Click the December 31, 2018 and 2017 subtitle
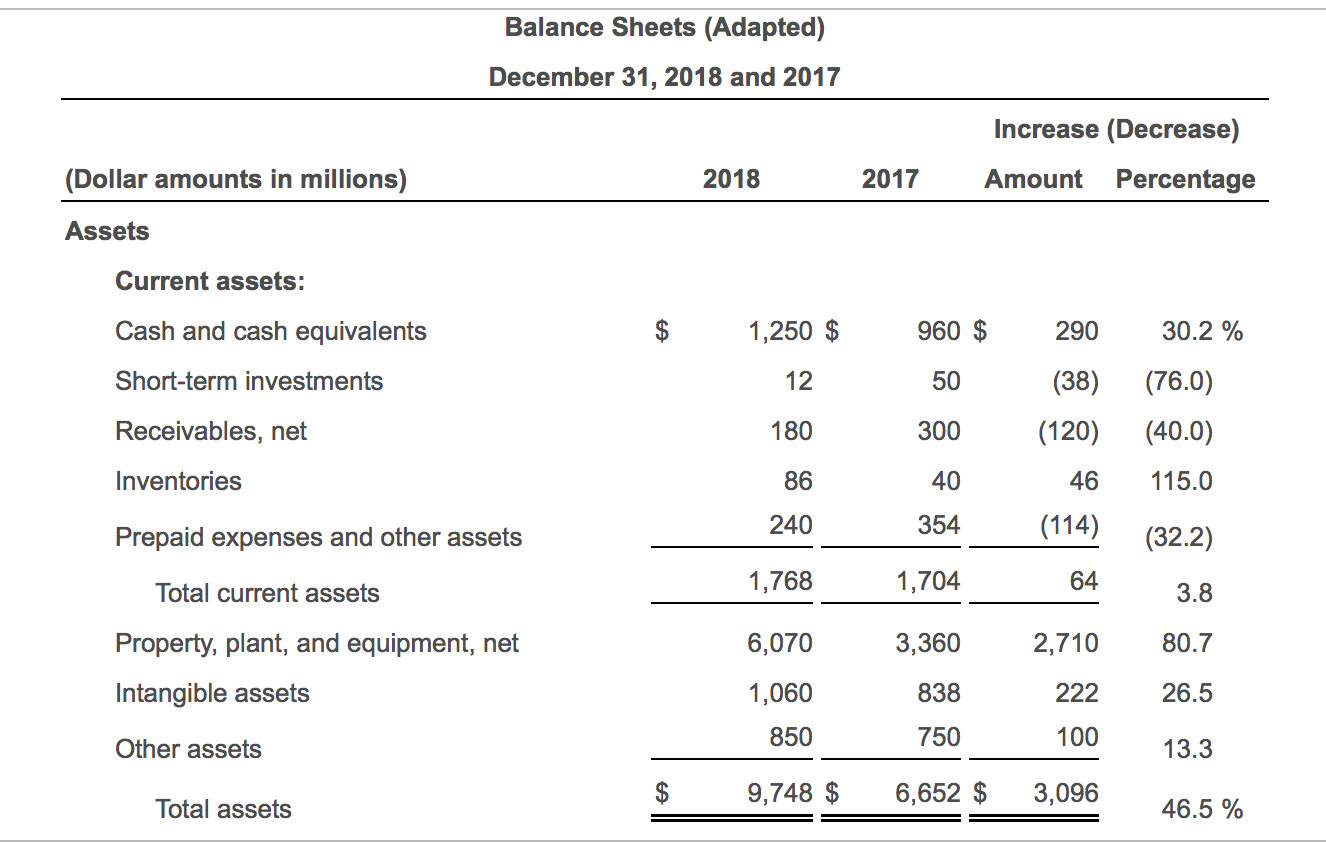 pos(663,76)
